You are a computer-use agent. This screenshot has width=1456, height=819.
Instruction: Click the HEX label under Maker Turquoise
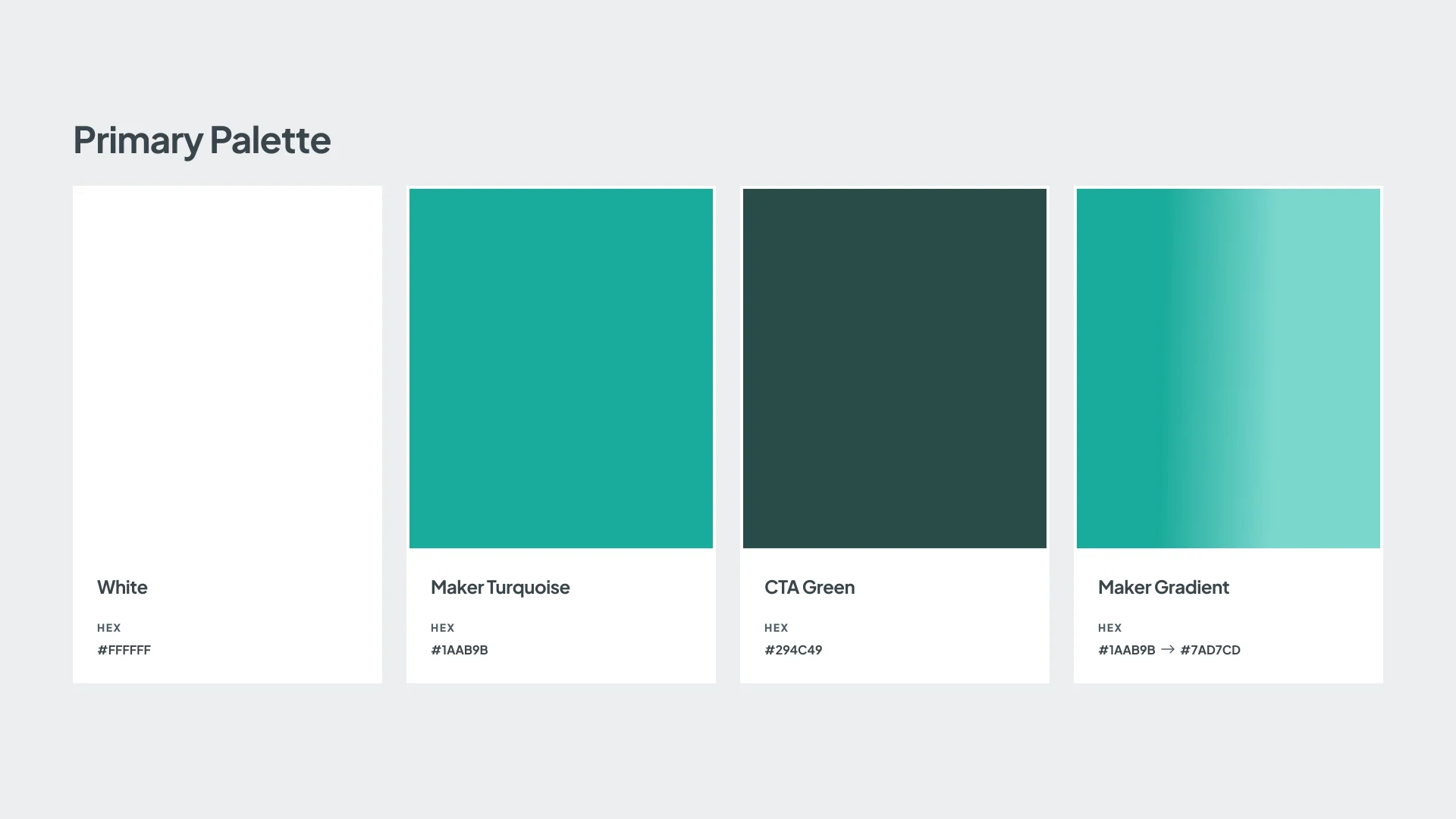(443, 628)
